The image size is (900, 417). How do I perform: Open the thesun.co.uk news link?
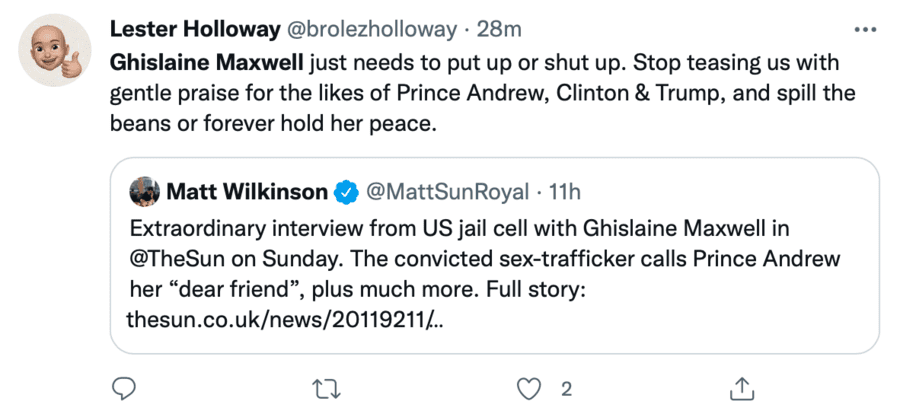pyautogui.click(x=285, y=322)
